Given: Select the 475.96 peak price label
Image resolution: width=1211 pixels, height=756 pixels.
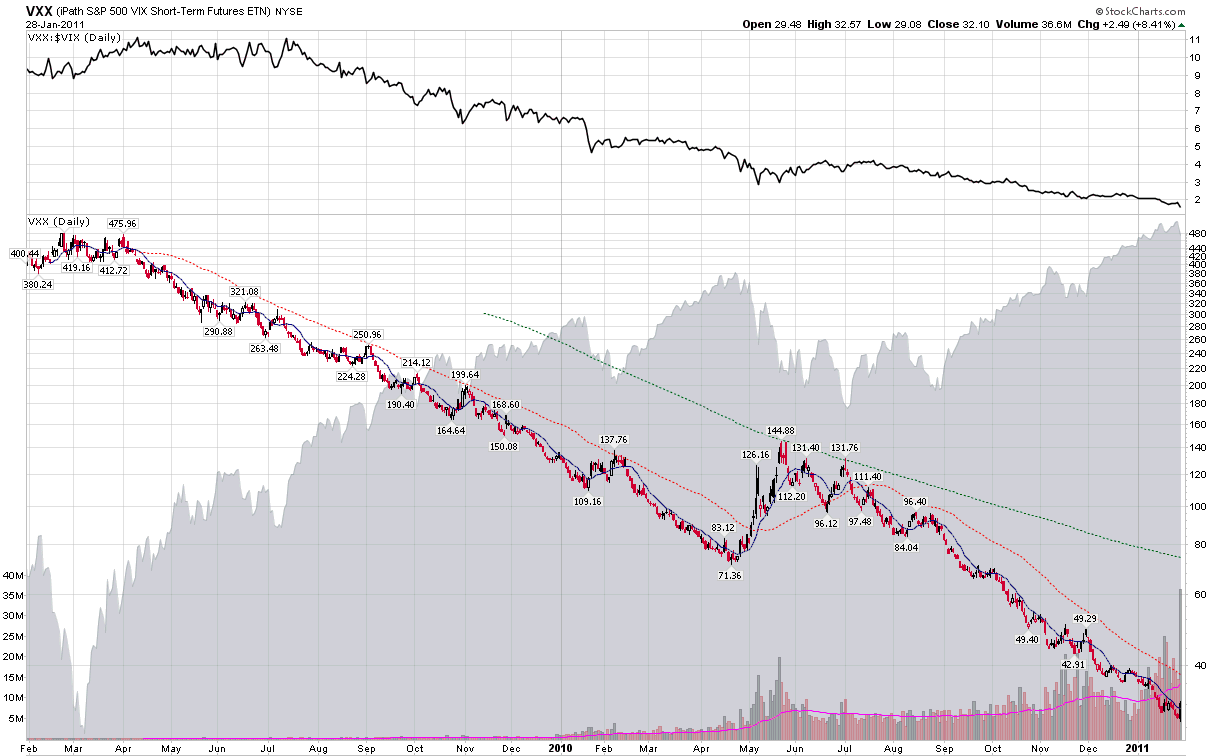Looking at the screenshot, I should 121,223.
